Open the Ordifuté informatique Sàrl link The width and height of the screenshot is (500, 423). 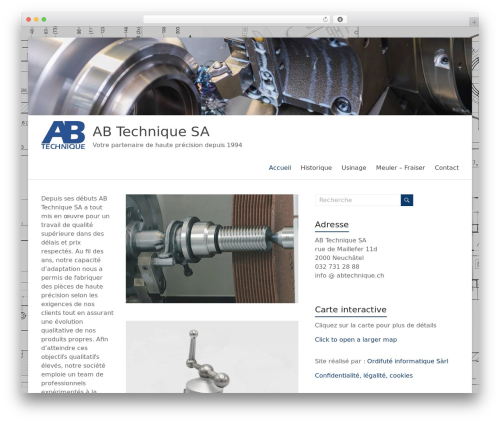(x=407, y=361)
